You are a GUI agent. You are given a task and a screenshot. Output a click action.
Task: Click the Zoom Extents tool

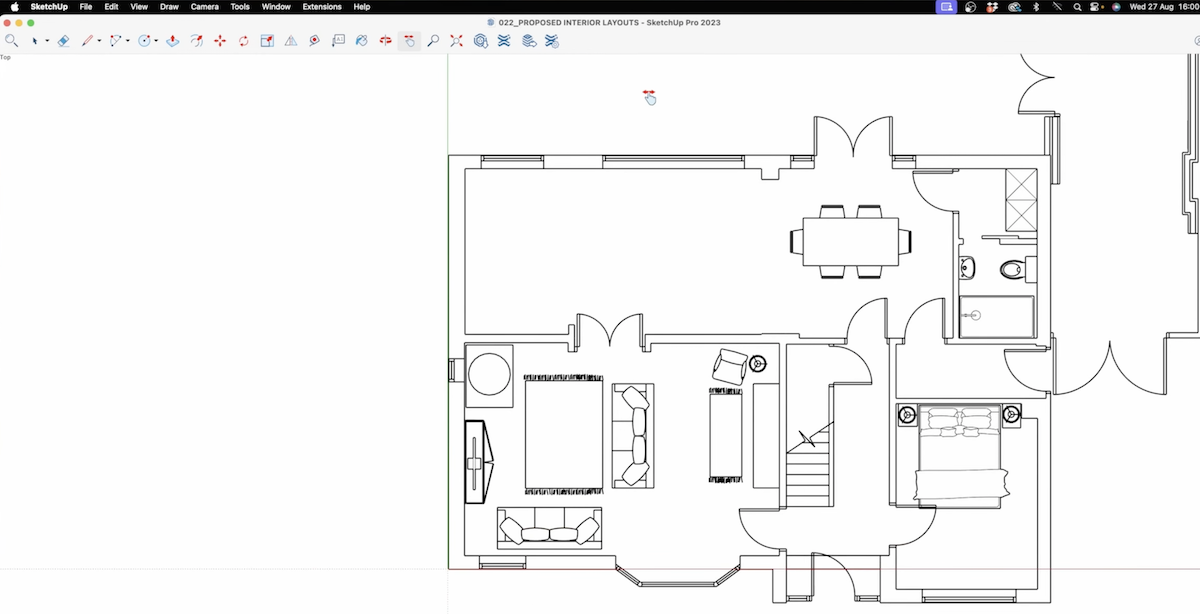click(457, 41)
